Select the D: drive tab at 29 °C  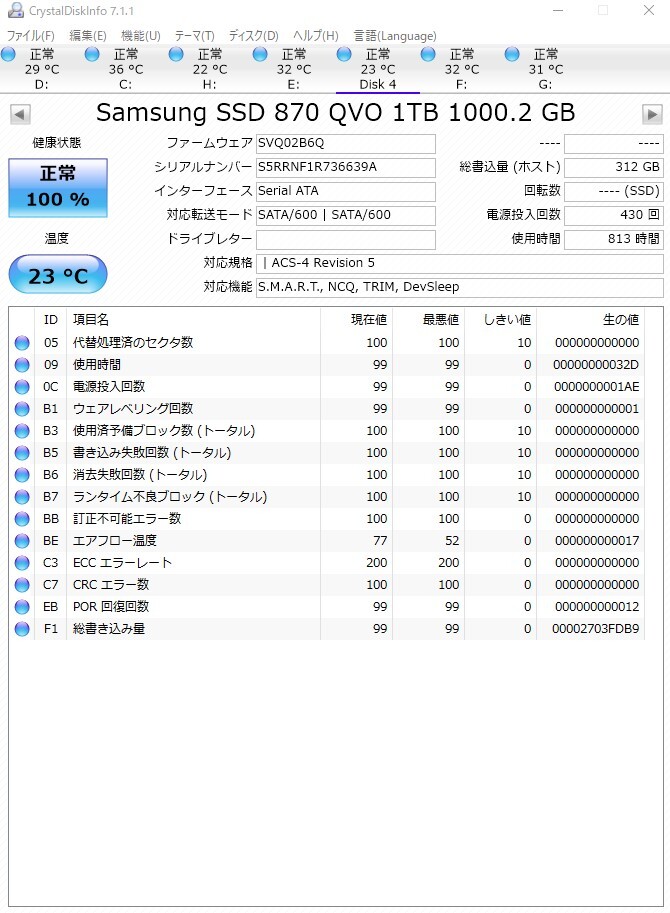click(x=42, y=69)
